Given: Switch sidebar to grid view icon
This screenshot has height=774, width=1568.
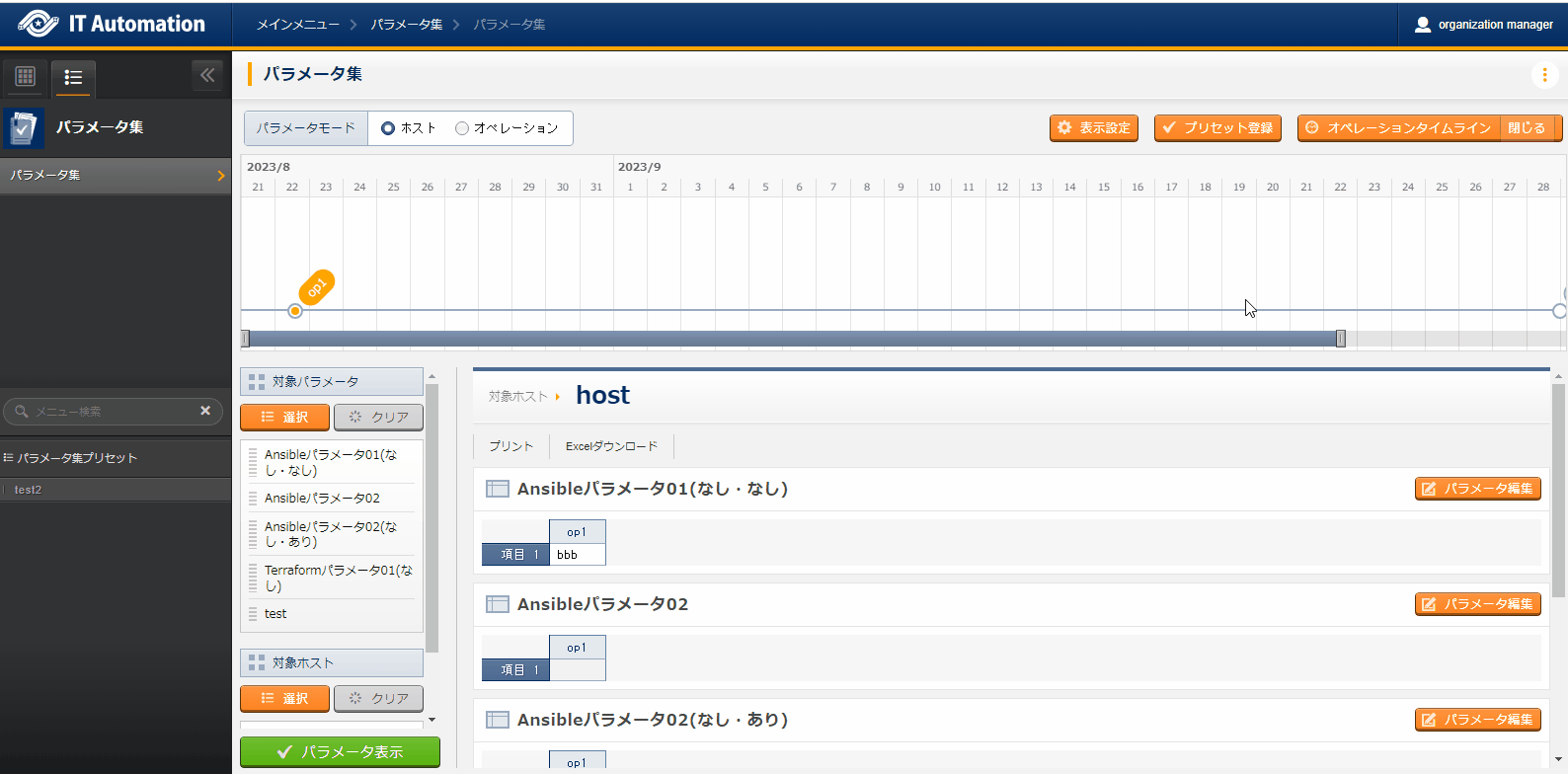Looking at the screenshot, I should [x=26, y=77].
